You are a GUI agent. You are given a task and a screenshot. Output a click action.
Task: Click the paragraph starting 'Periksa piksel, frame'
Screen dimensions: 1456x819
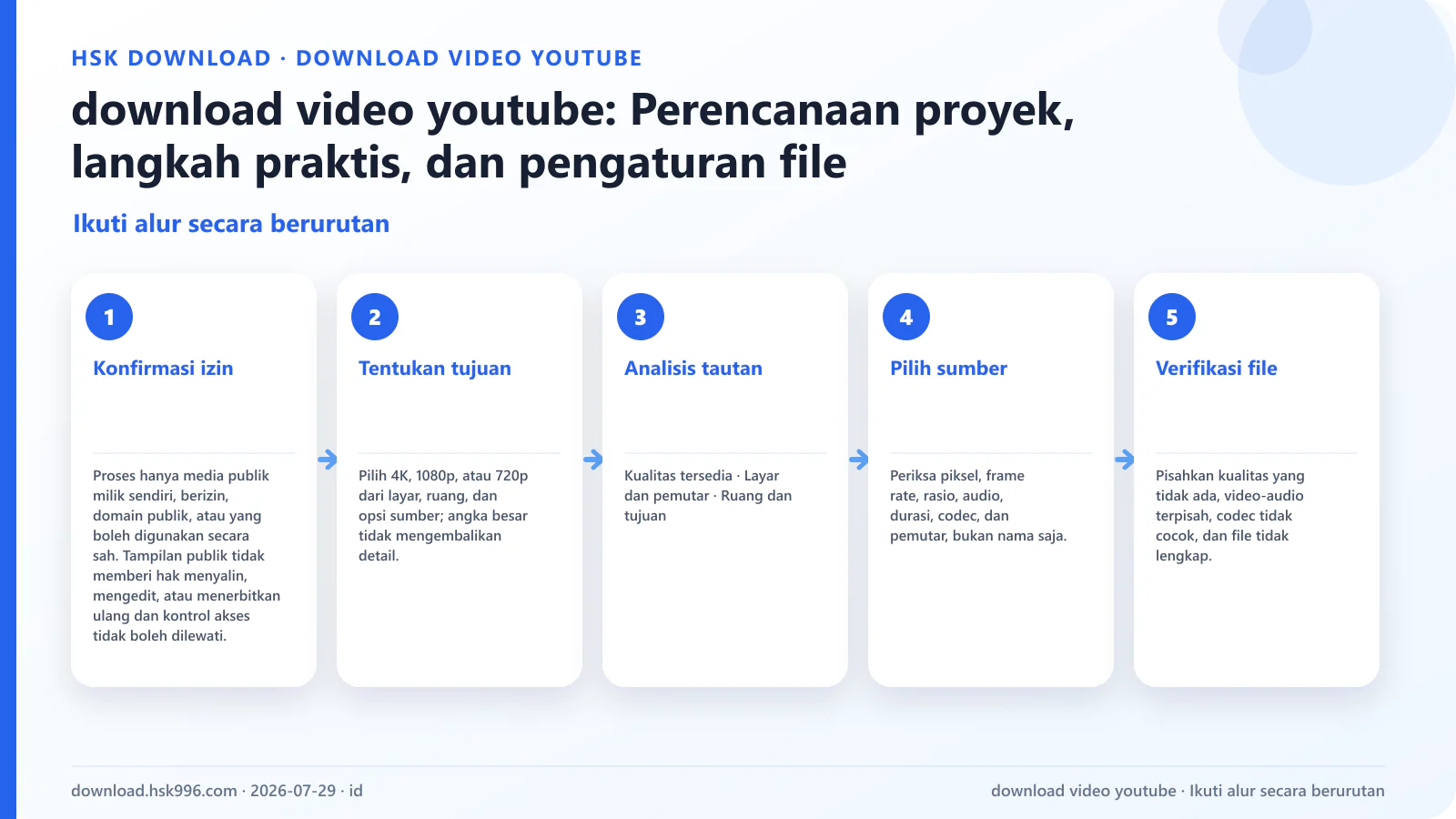(x=978, y=505)
